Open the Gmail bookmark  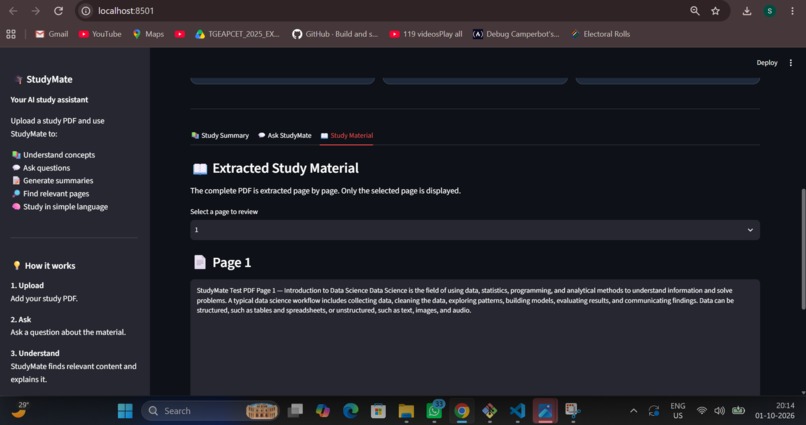tap(51, 34)
